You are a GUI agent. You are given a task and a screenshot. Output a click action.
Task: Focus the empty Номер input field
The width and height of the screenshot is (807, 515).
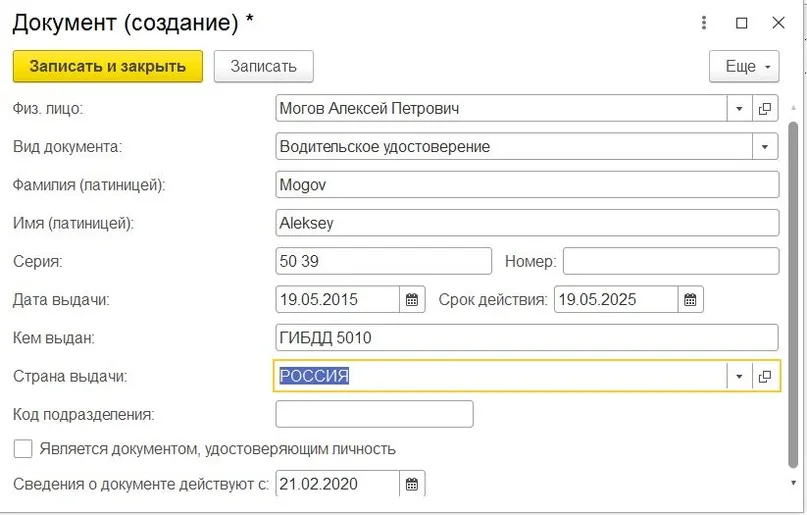[671, 261]
